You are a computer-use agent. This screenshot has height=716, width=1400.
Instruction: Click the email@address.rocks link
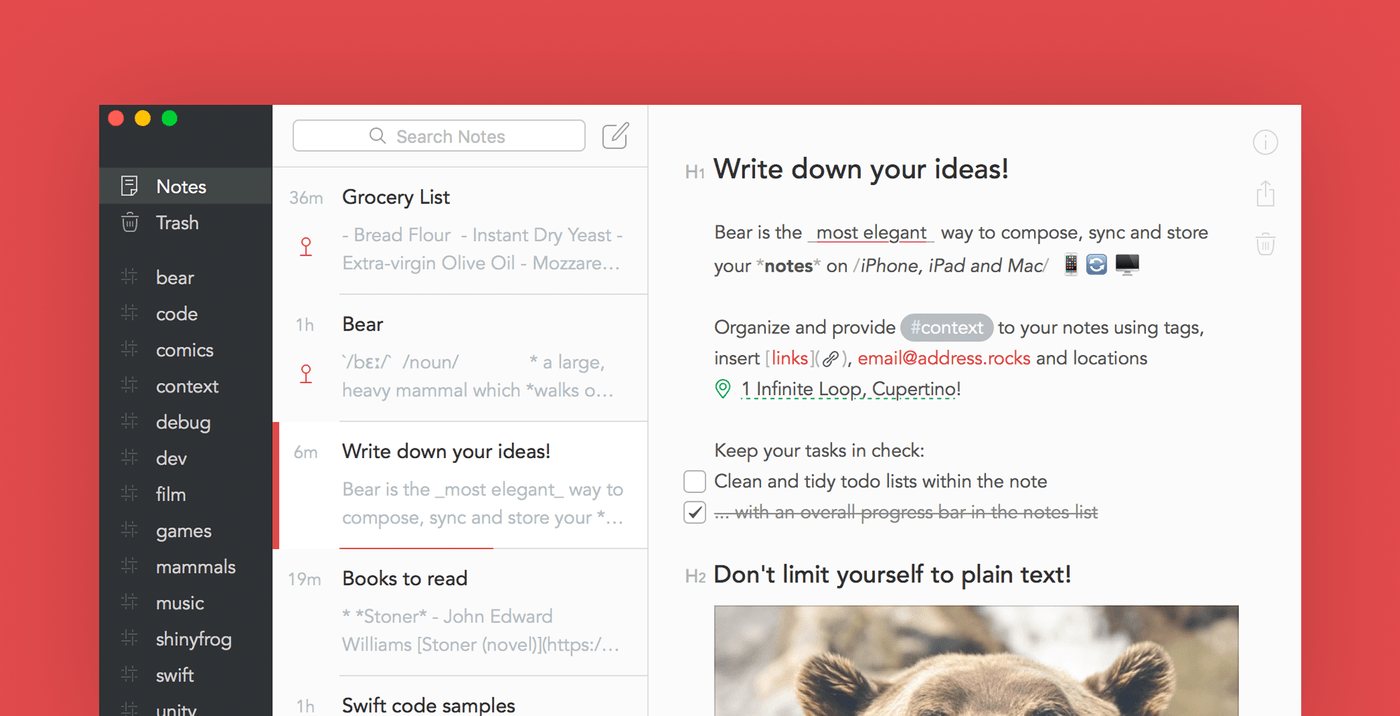pyautogui.click(x=944, y=358)
